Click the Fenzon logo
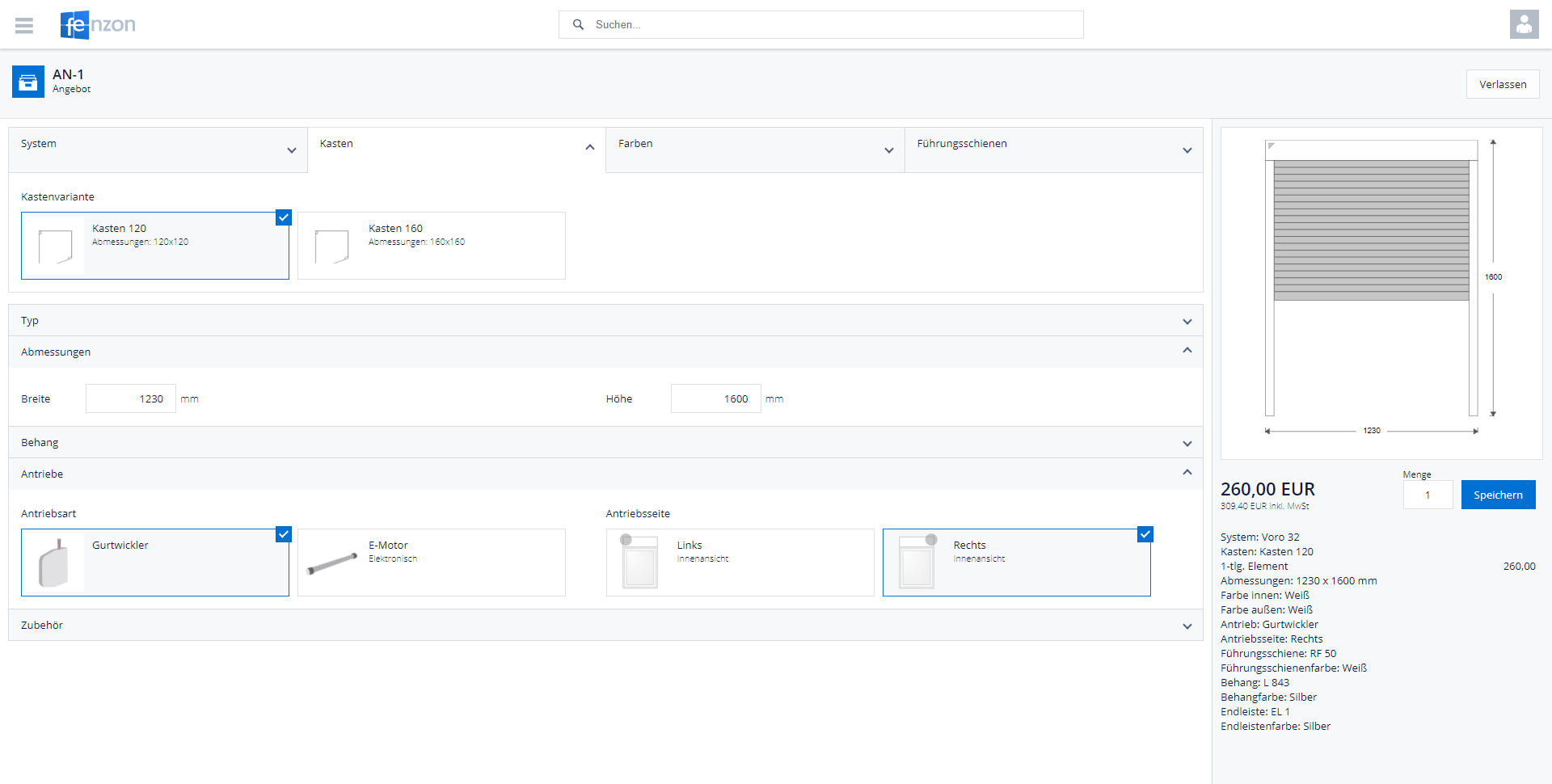This screenshot has height=784, width=1552. [x=98, y=25]
